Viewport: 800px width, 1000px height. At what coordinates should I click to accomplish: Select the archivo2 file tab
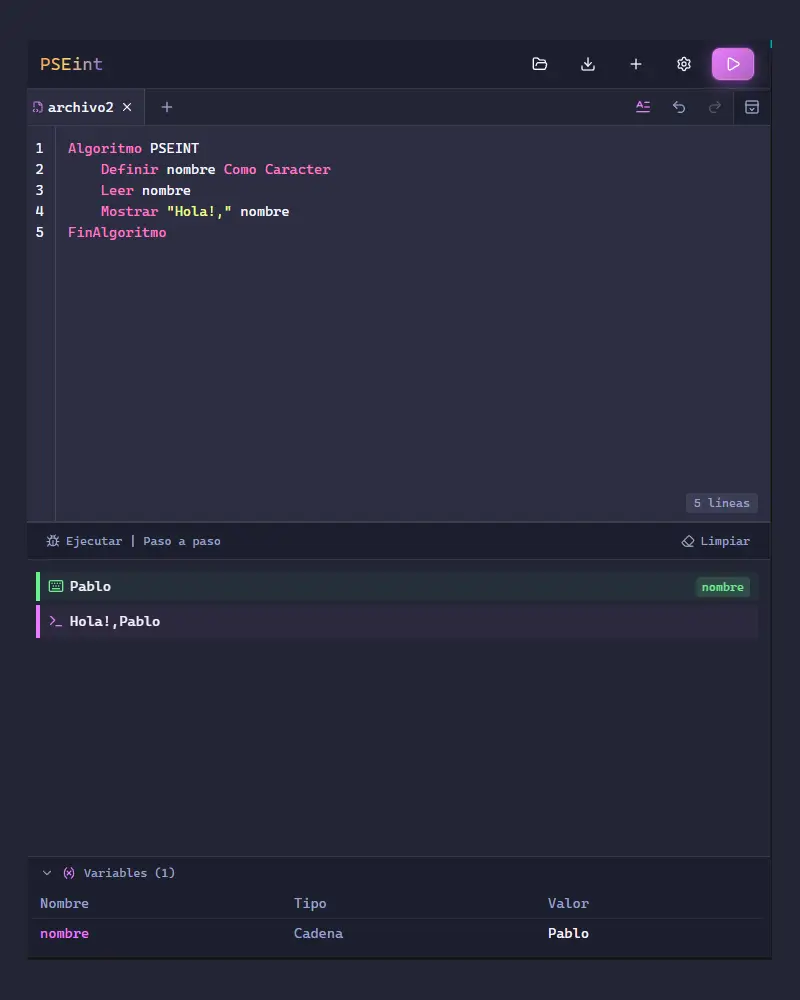pos(81,107)
